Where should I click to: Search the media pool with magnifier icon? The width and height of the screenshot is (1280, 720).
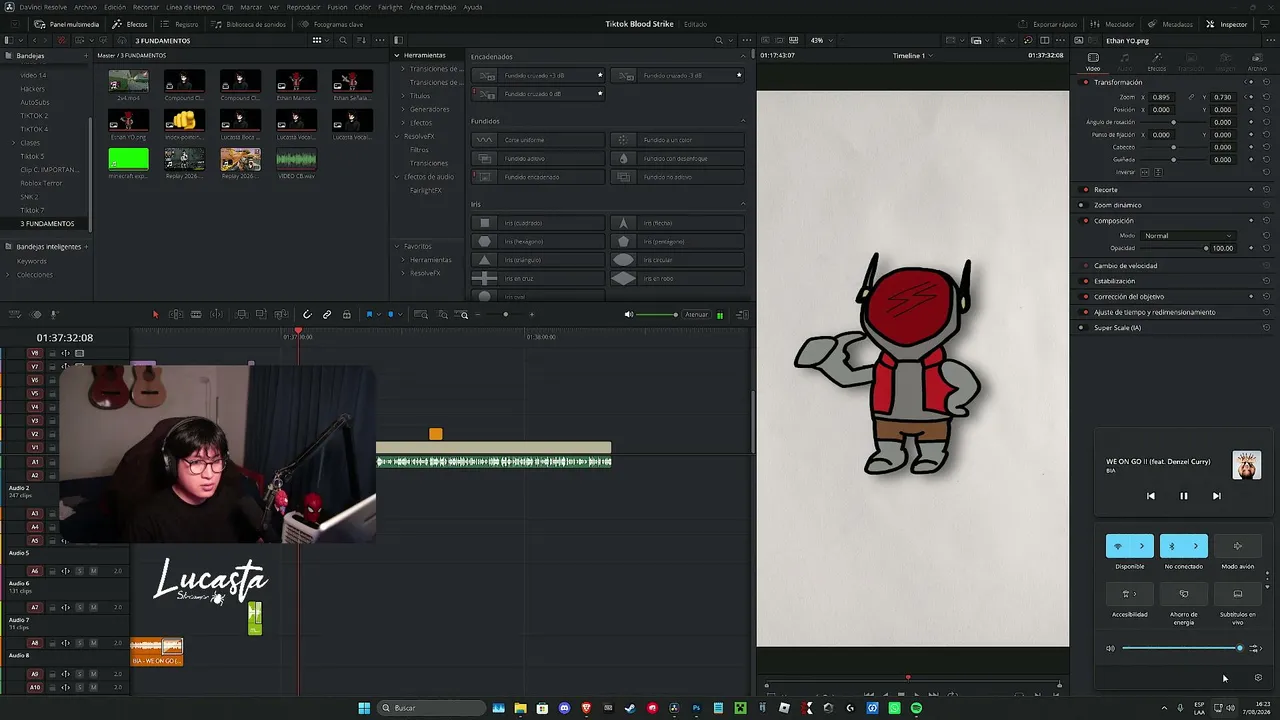pyautogui.click(x=343, y=41)
